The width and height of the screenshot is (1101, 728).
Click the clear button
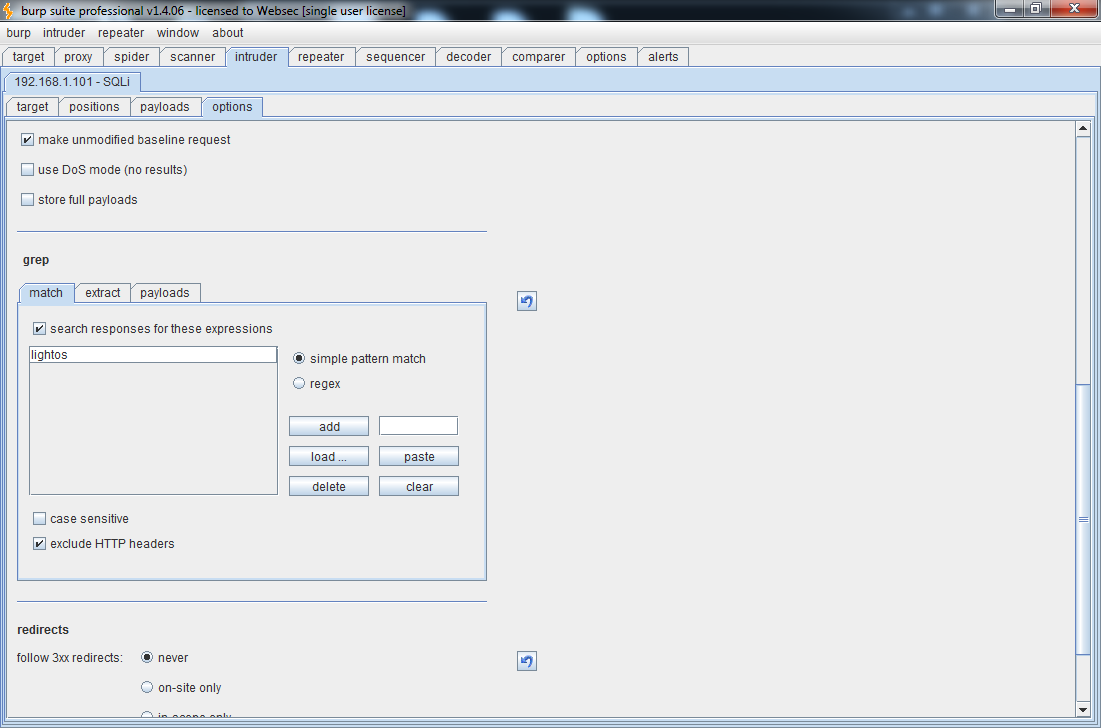(419, 487)
